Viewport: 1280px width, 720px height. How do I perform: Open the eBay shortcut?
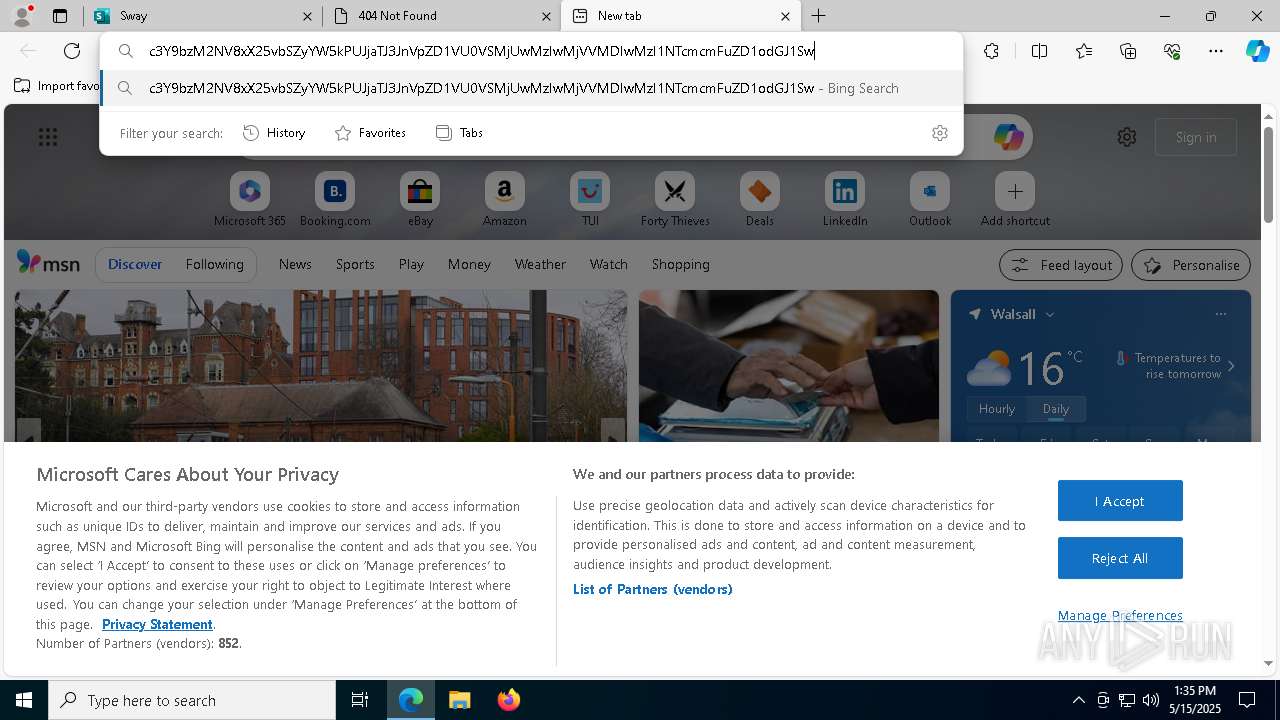pos(420,200)
